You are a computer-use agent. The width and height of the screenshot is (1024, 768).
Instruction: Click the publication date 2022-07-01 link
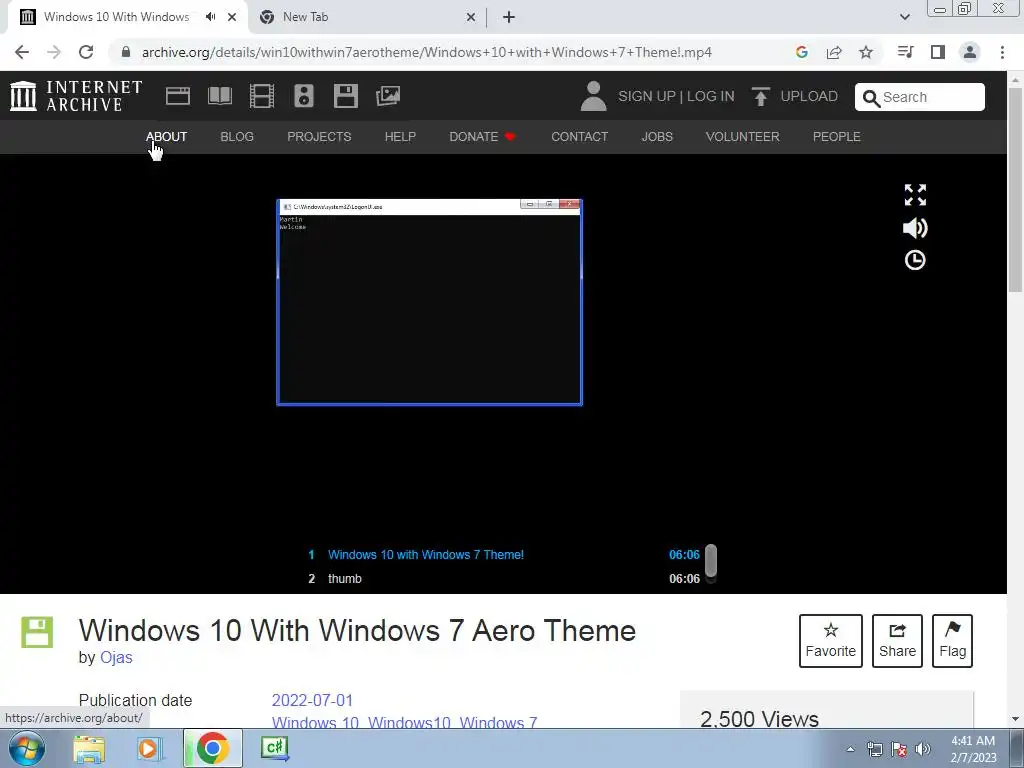312,700
